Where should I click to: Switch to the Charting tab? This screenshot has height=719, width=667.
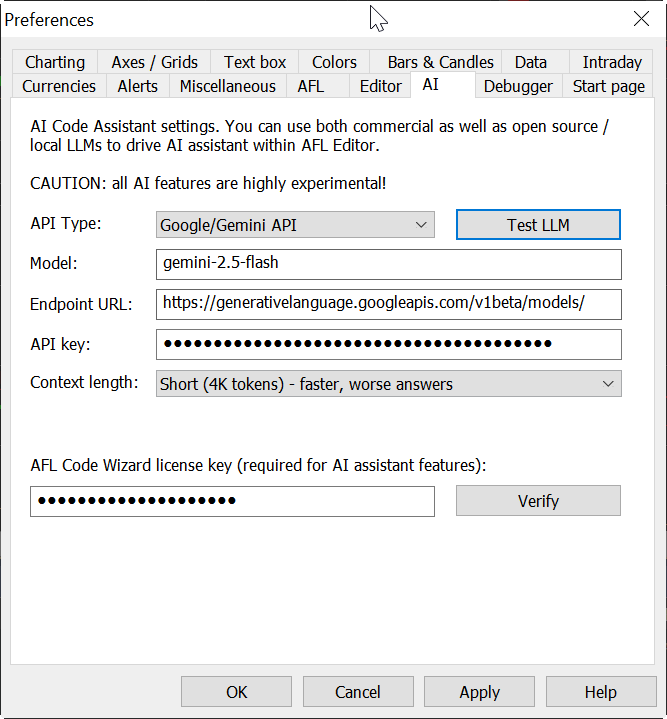(x=55, y=62)
